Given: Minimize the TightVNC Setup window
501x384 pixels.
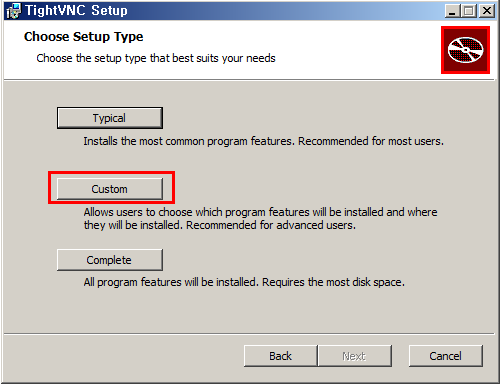Looking at the screenshot, I should pos(453,11).
